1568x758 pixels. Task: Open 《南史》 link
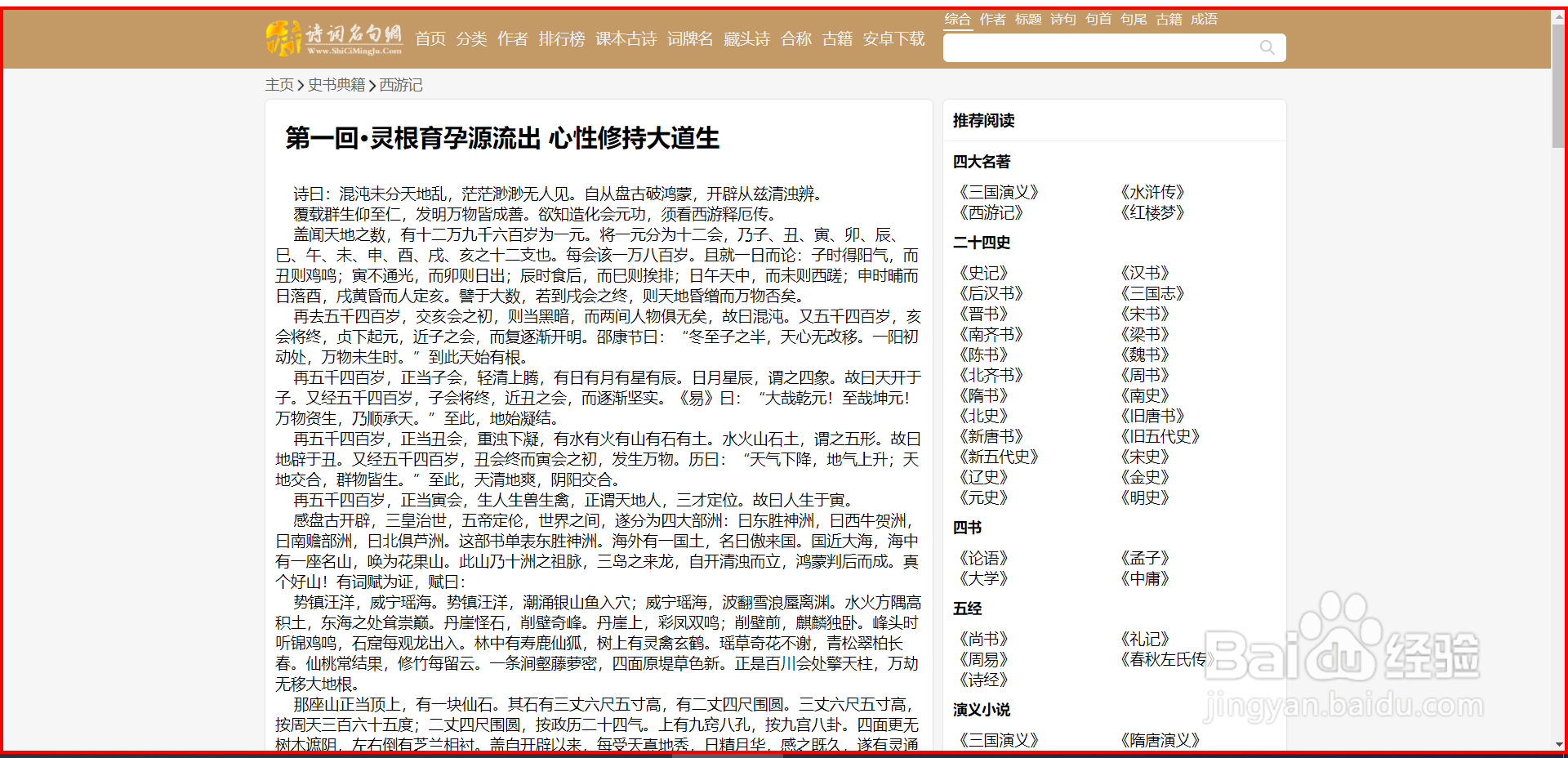pos(1145,395)
